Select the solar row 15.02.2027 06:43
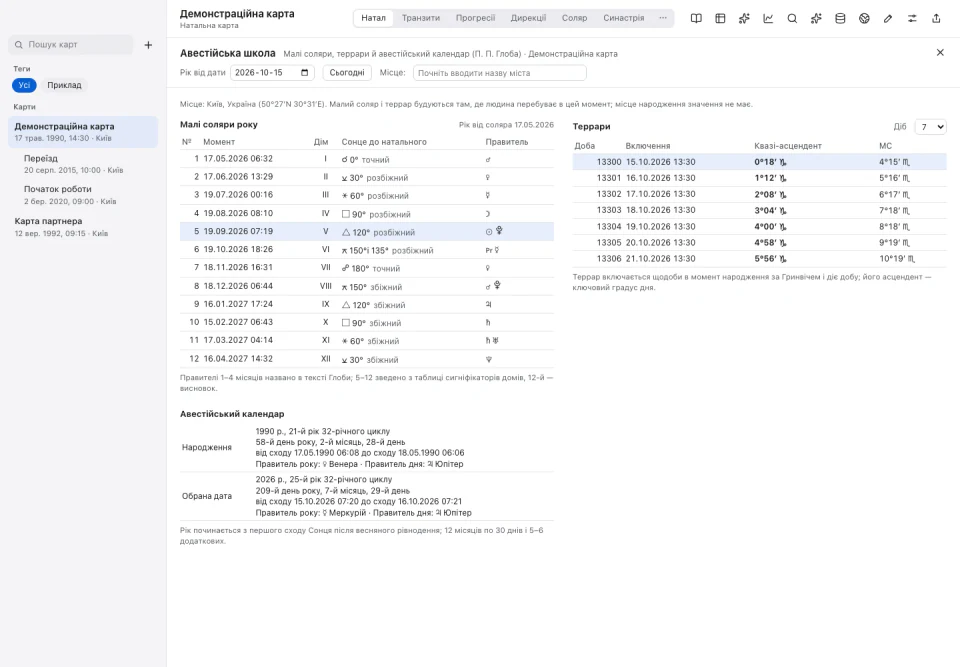This screenshot has width=960, height=667. 367,322
